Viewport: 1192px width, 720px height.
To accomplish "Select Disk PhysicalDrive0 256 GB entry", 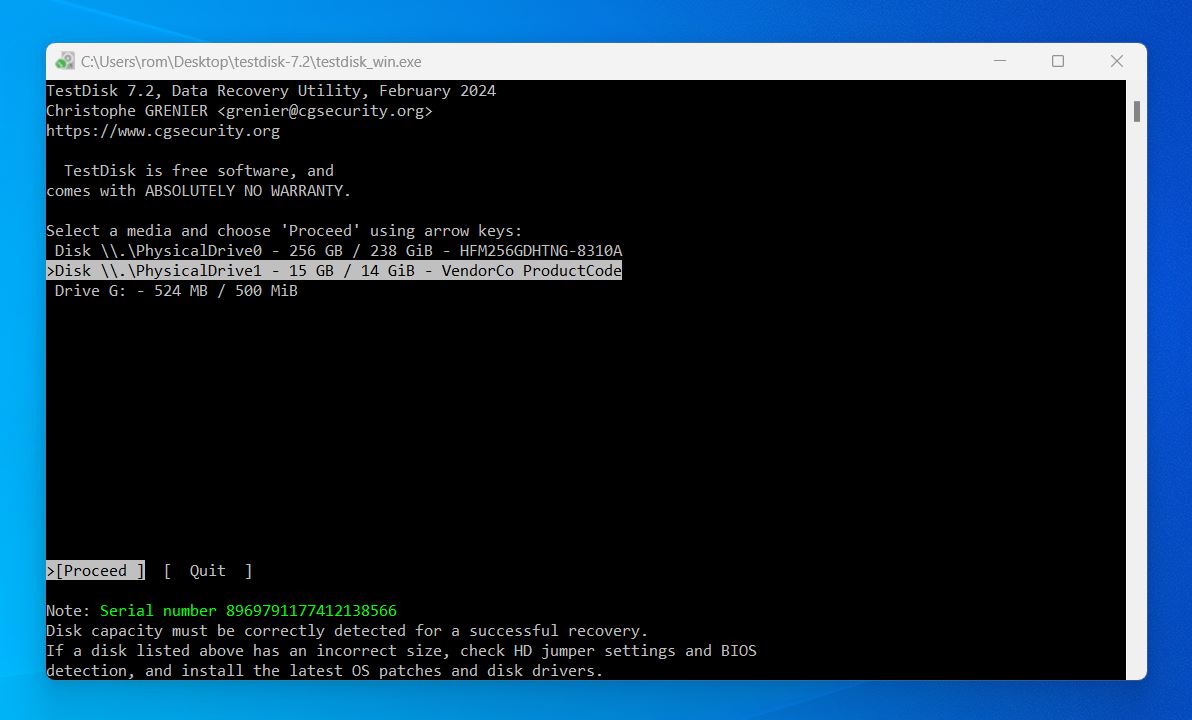I will click(x=338, y=251).
